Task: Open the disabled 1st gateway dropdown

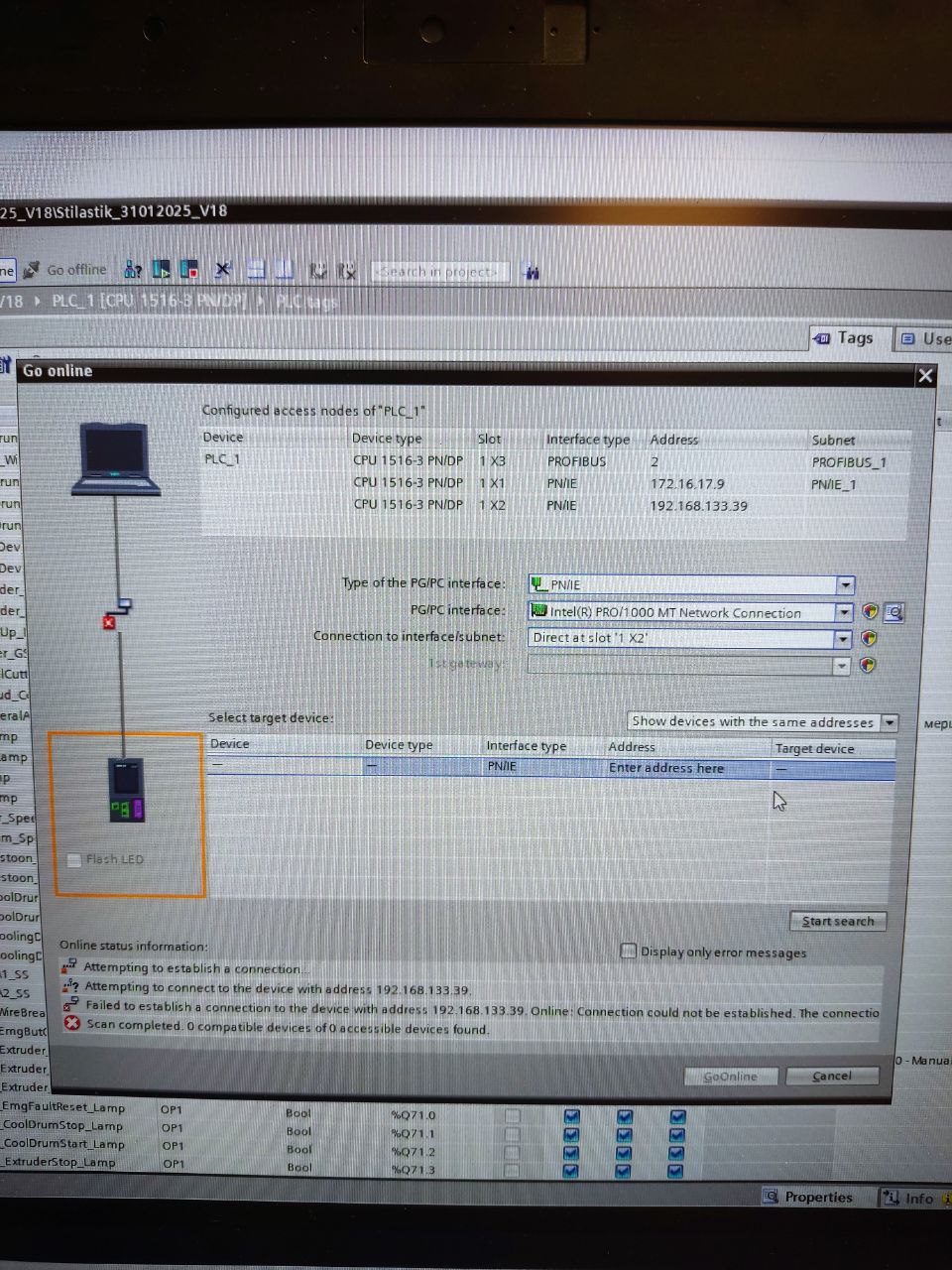Action: click(x=841, y=665)
